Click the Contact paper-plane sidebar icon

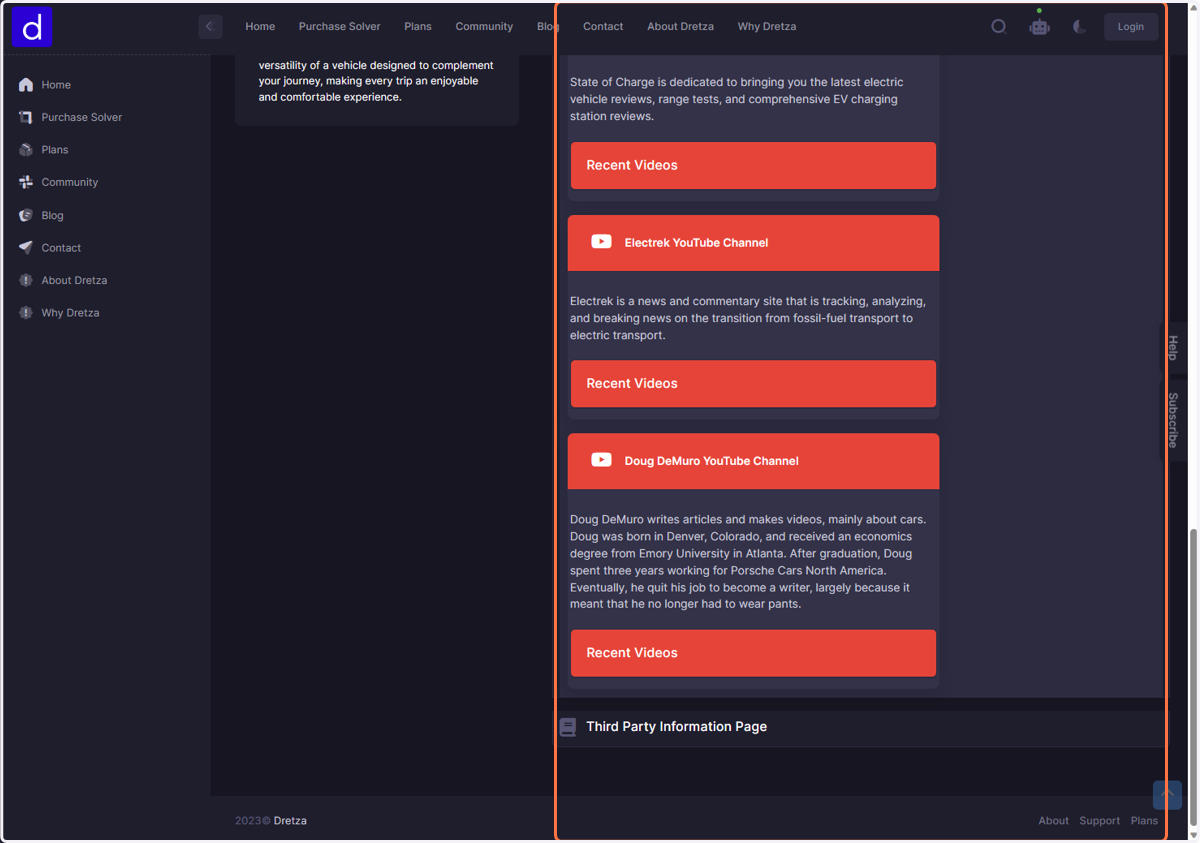[26, 248]
